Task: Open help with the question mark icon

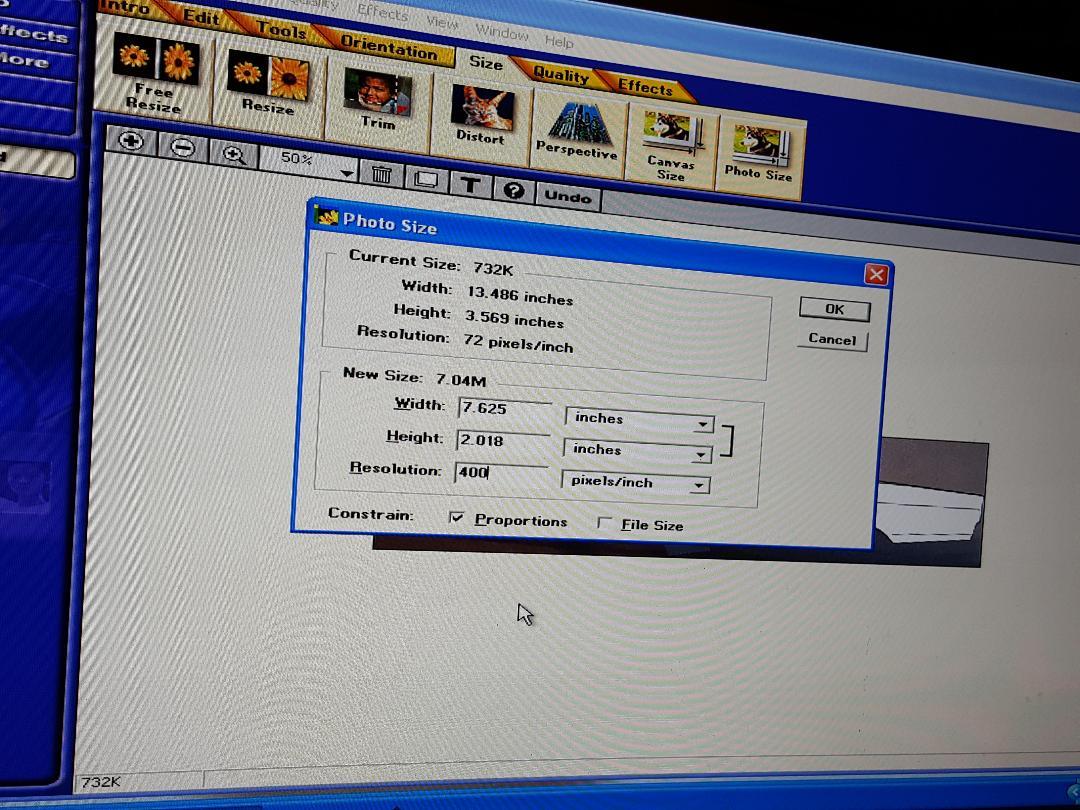Action: (x=514, y=190)
